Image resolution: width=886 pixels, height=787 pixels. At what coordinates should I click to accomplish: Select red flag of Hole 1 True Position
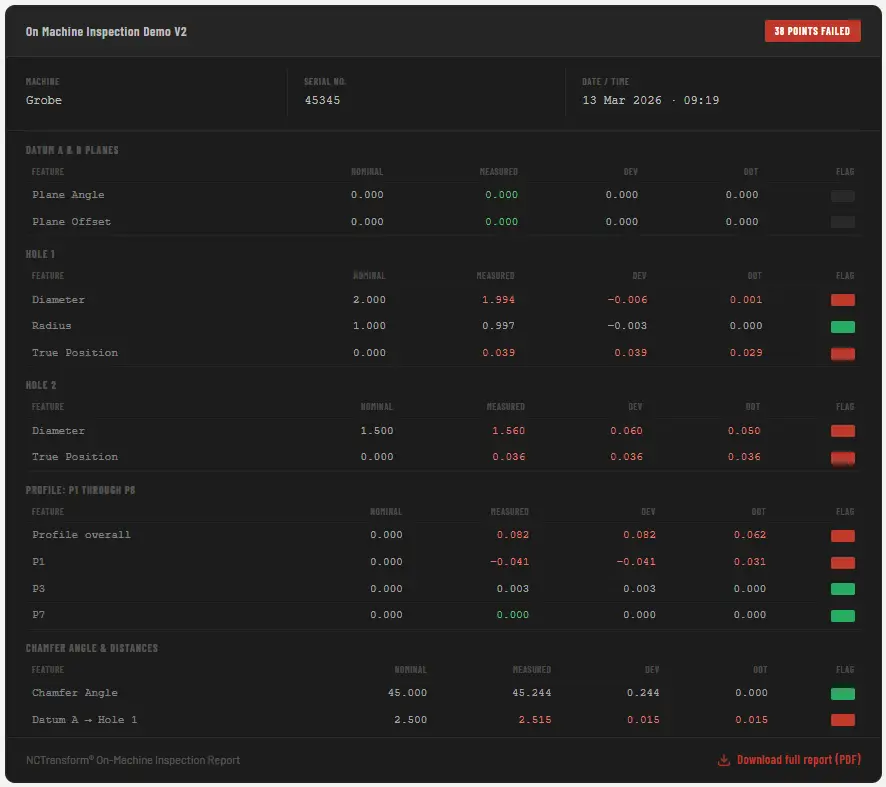point(842,353)
